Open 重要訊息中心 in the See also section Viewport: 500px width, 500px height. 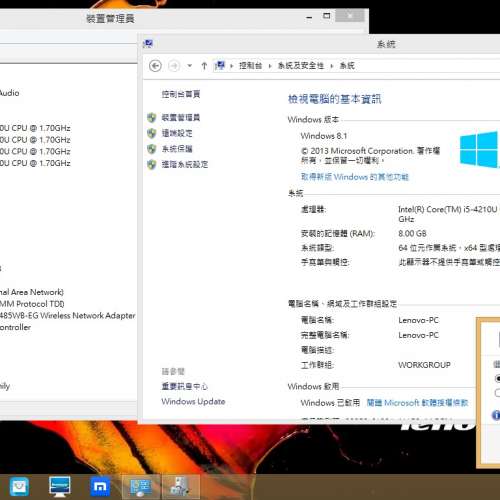coord(185,386)
